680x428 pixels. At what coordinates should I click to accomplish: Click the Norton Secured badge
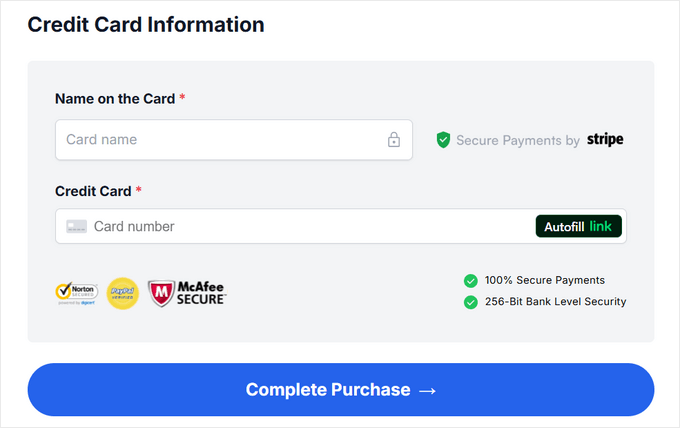pyautogui.click(x=76, y=292)
